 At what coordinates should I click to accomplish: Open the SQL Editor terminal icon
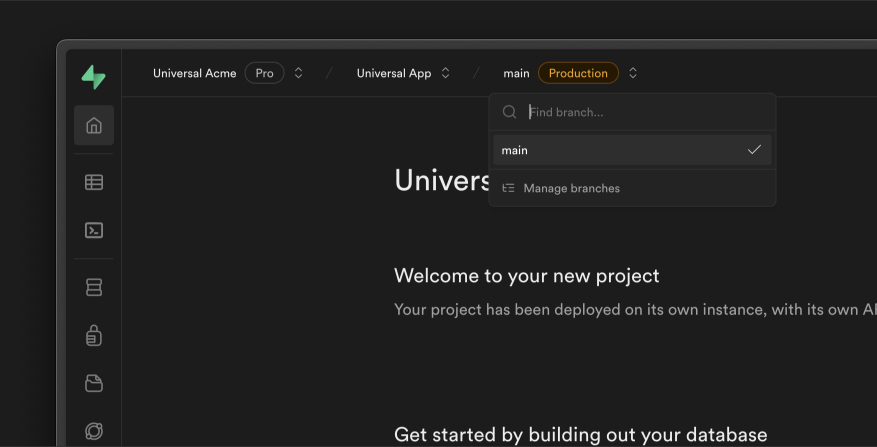coord(94,230)
